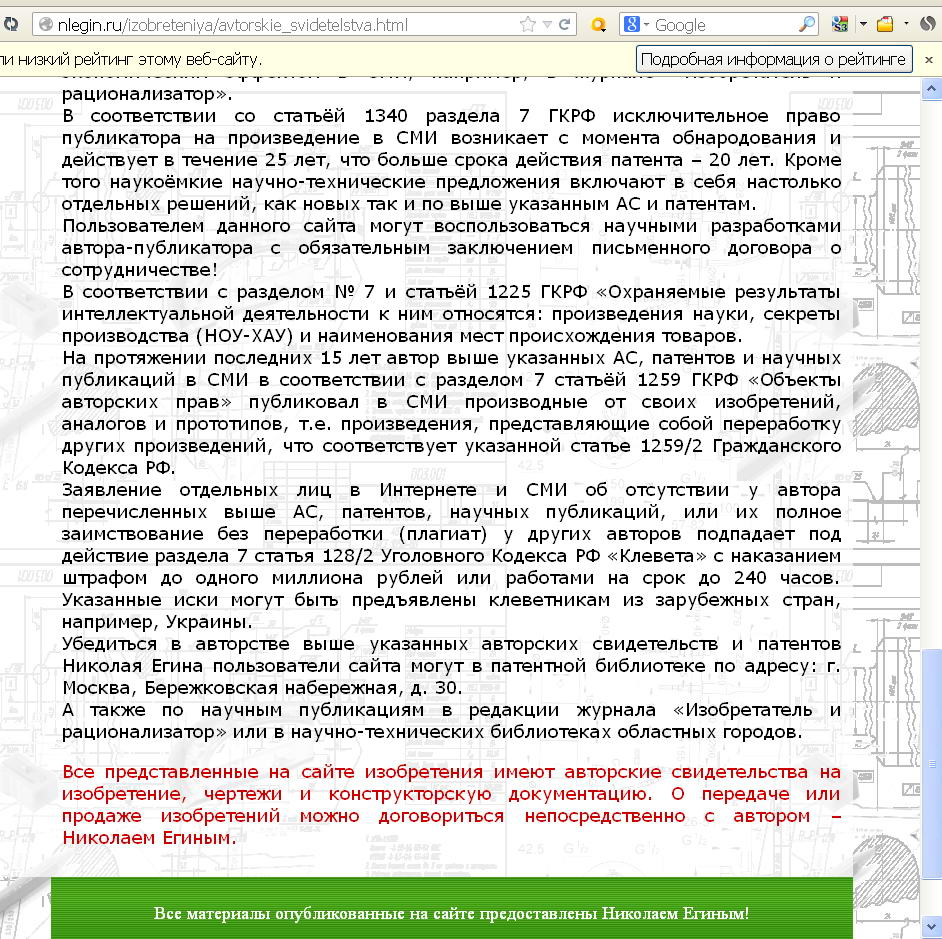Click the text 'Москва, Бережковская набережная, д. 30.'

click(263, 688)
